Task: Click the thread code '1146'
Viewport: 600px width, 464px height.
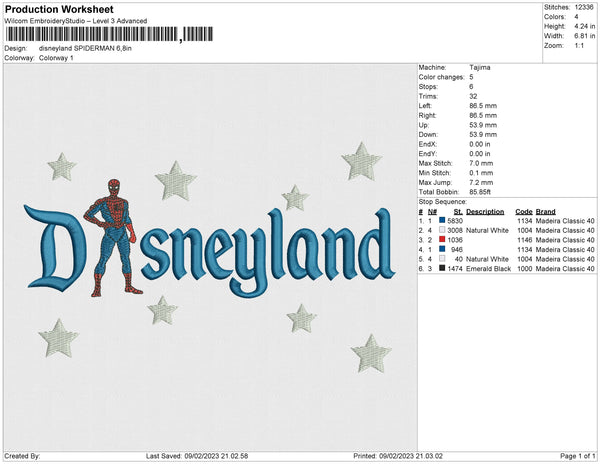Action: (x=525, y=240)
